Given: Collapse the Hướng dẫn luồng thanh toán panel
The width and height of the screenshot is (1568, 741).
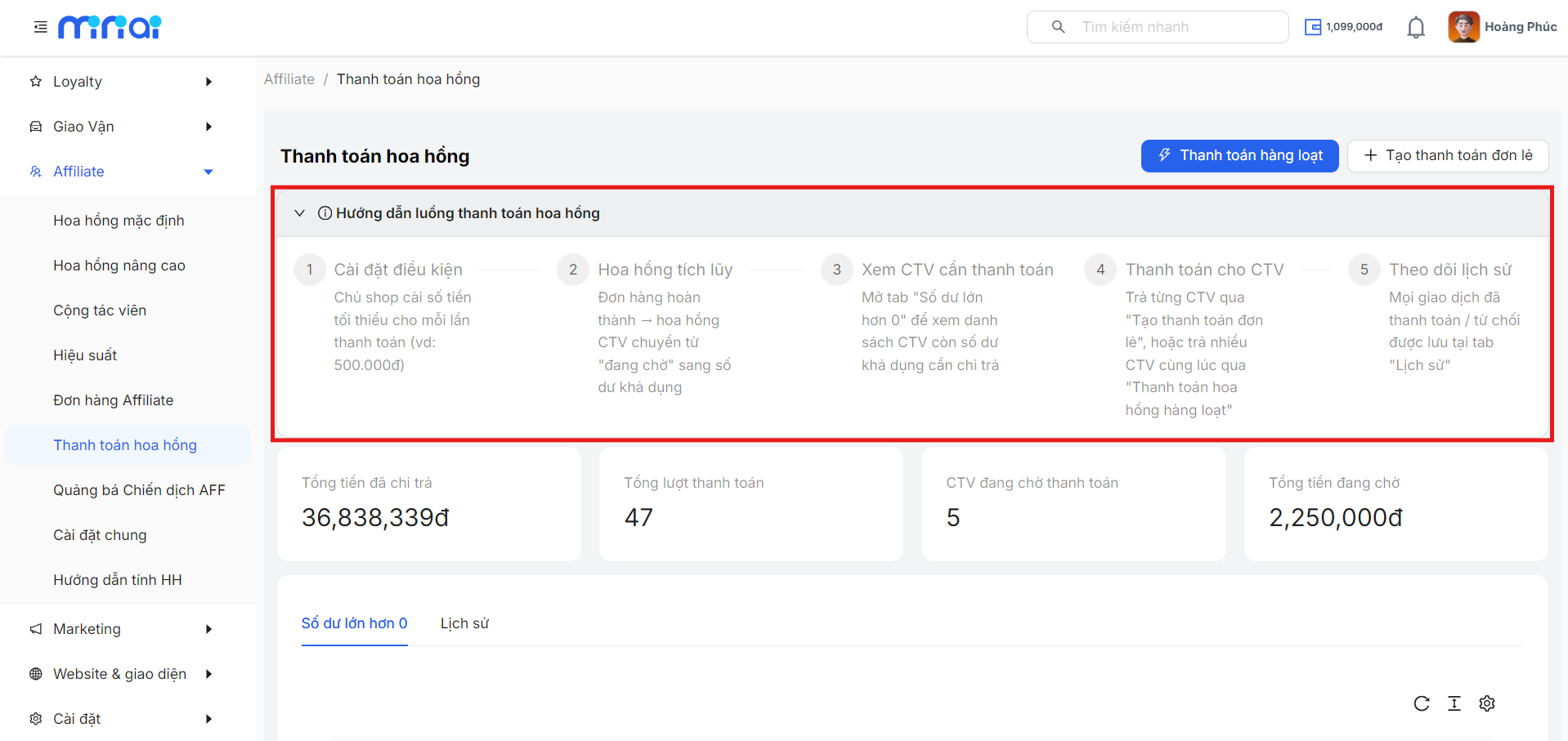Looking at the screenshot, I should pyautogui.click(x=299, y=213).
